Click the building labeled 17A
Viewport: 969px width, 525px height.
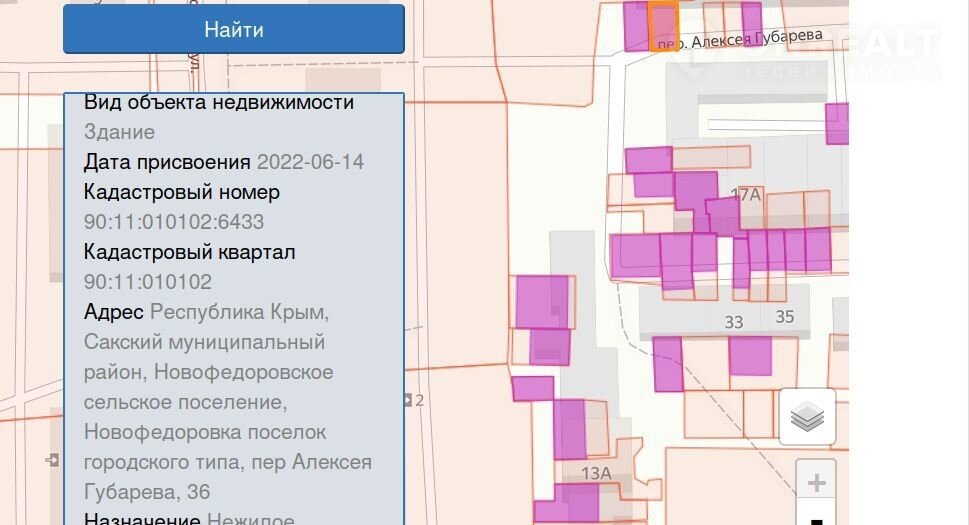tap(746, 195)
